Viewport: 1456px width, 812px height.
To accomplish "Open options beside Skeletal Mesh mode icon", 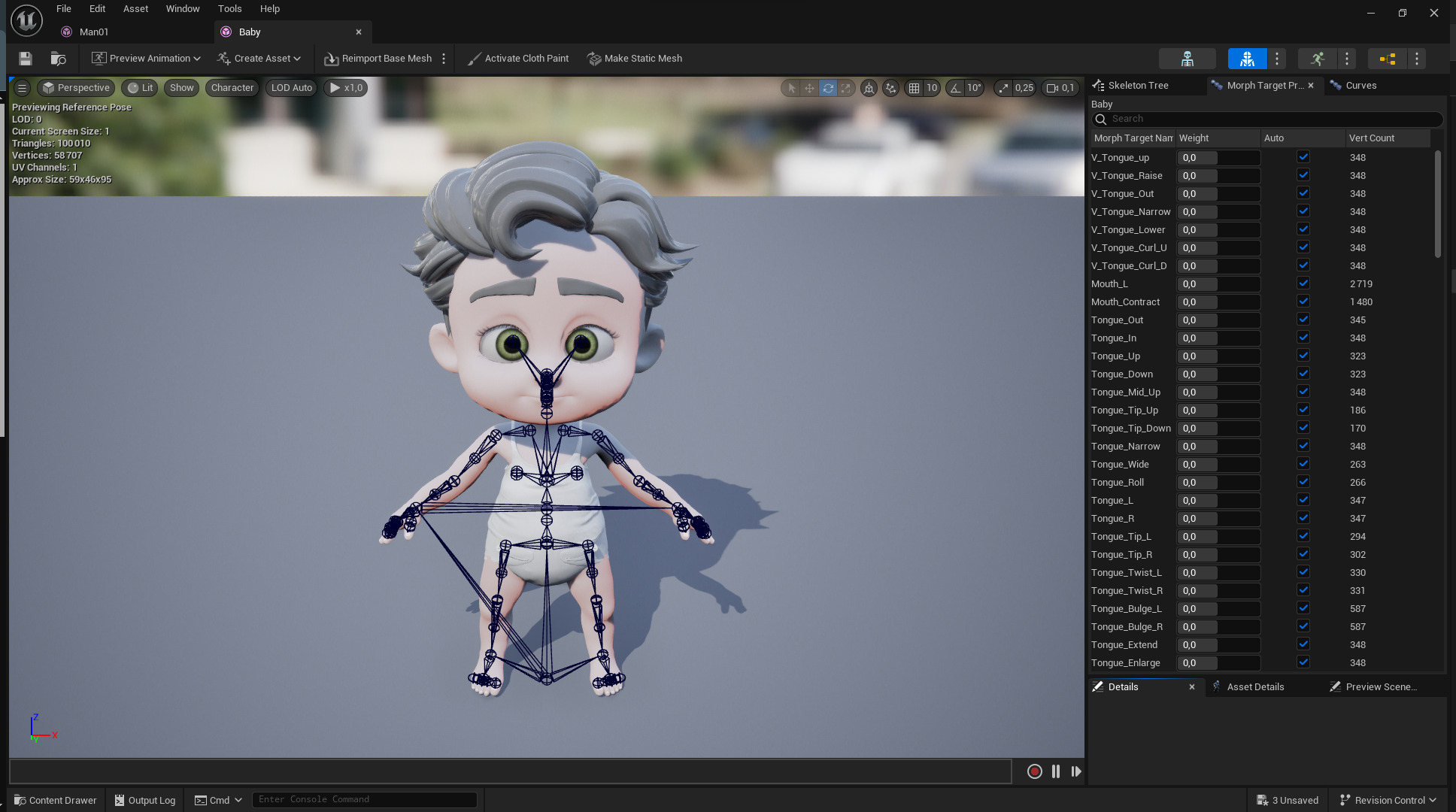I will pos(1277,59).
